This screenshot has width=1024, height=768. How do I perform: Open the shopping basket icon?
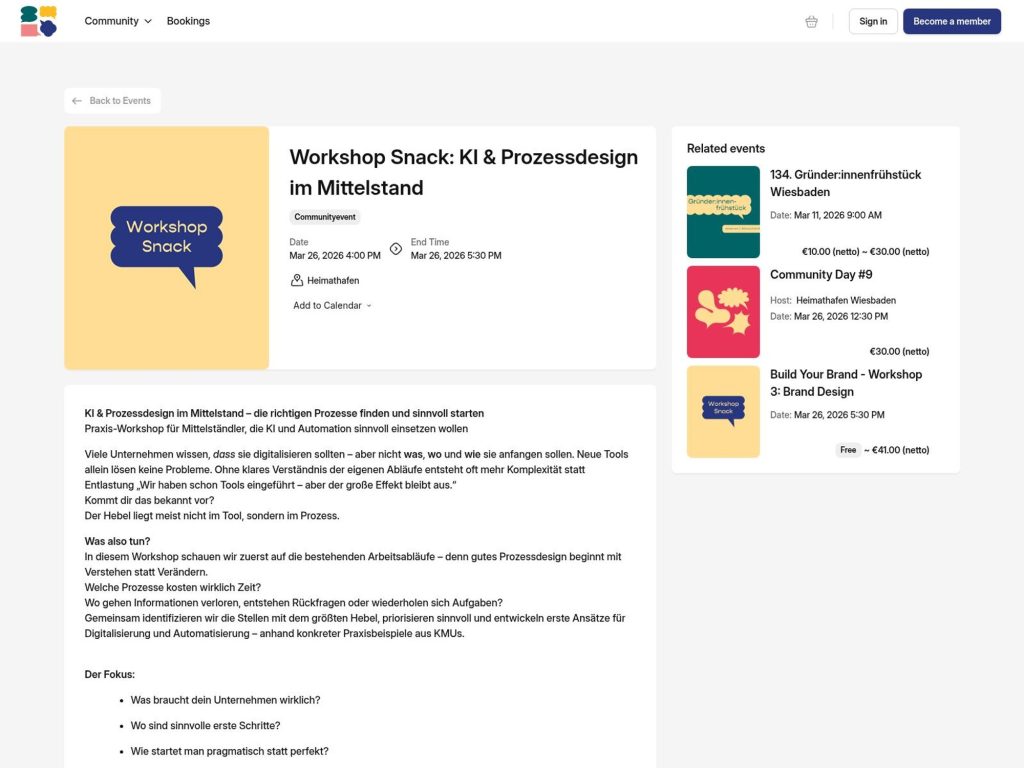[810, 21]
